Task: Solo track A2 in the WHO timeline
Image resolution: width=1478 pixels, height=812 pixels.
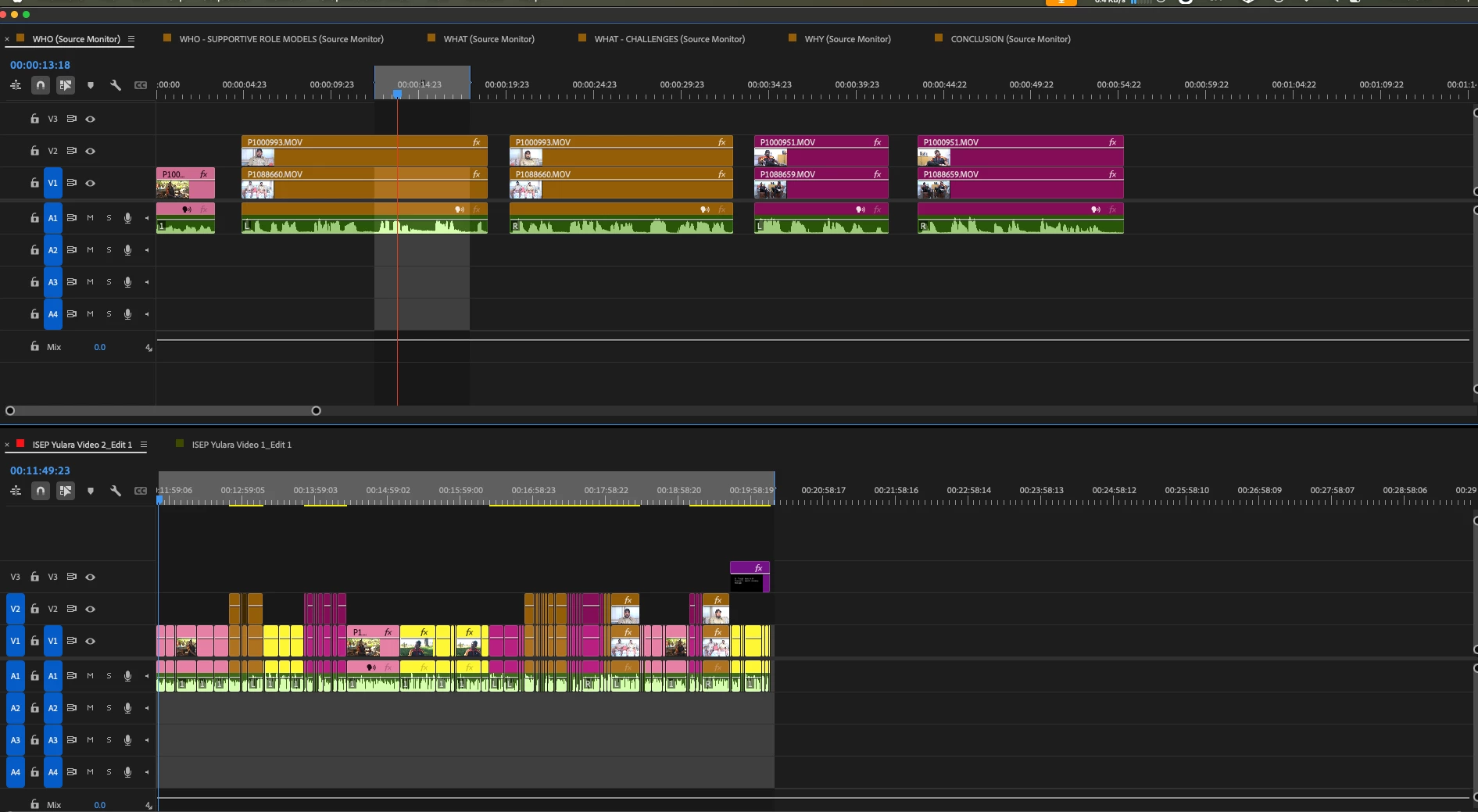Action: point(109,250)
